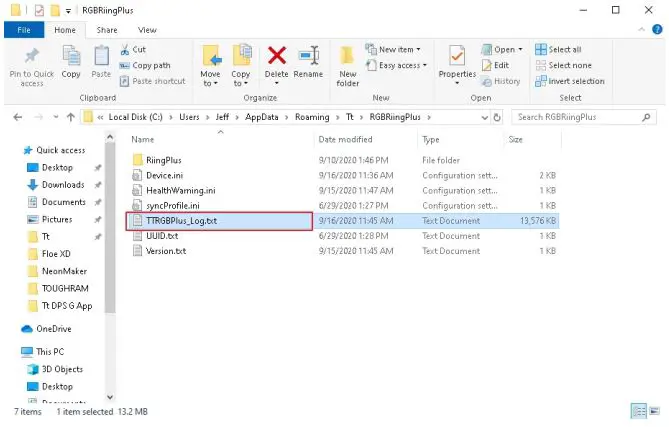
Task: Open address bar history dropdown
Action: coord(485,117)
